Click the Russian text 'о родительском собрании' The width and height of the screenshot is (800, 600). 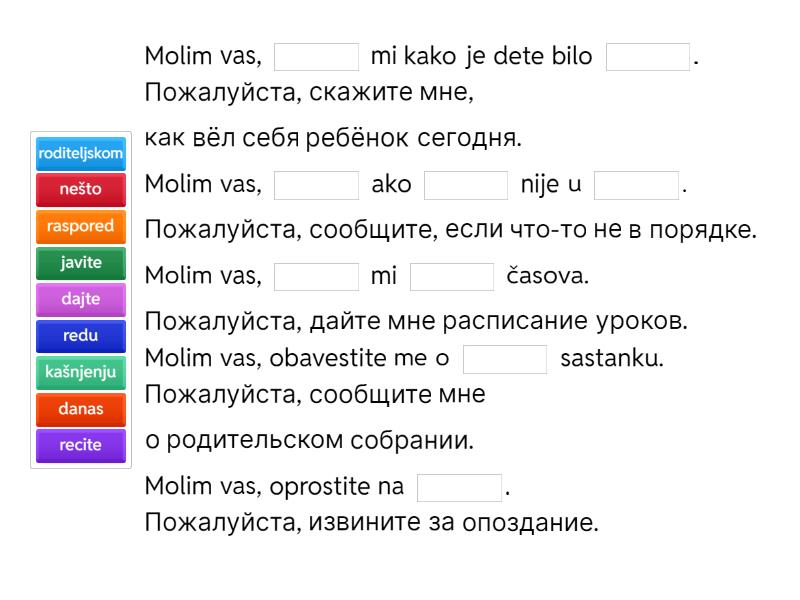click(x=311, y=440)
